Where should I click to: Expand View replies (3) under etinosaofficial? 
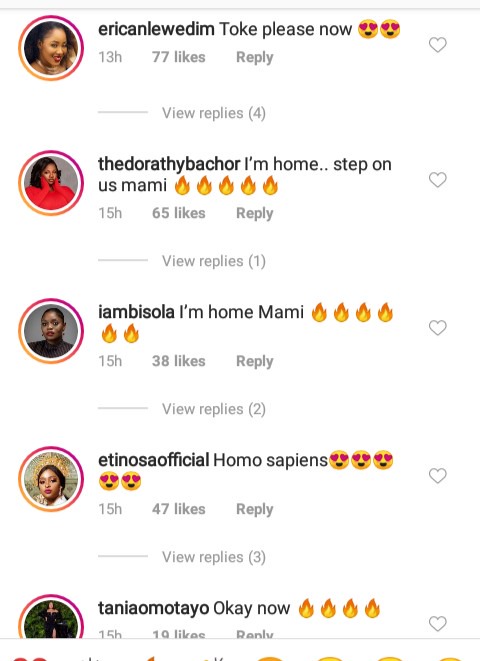click(x=214, y=557)
